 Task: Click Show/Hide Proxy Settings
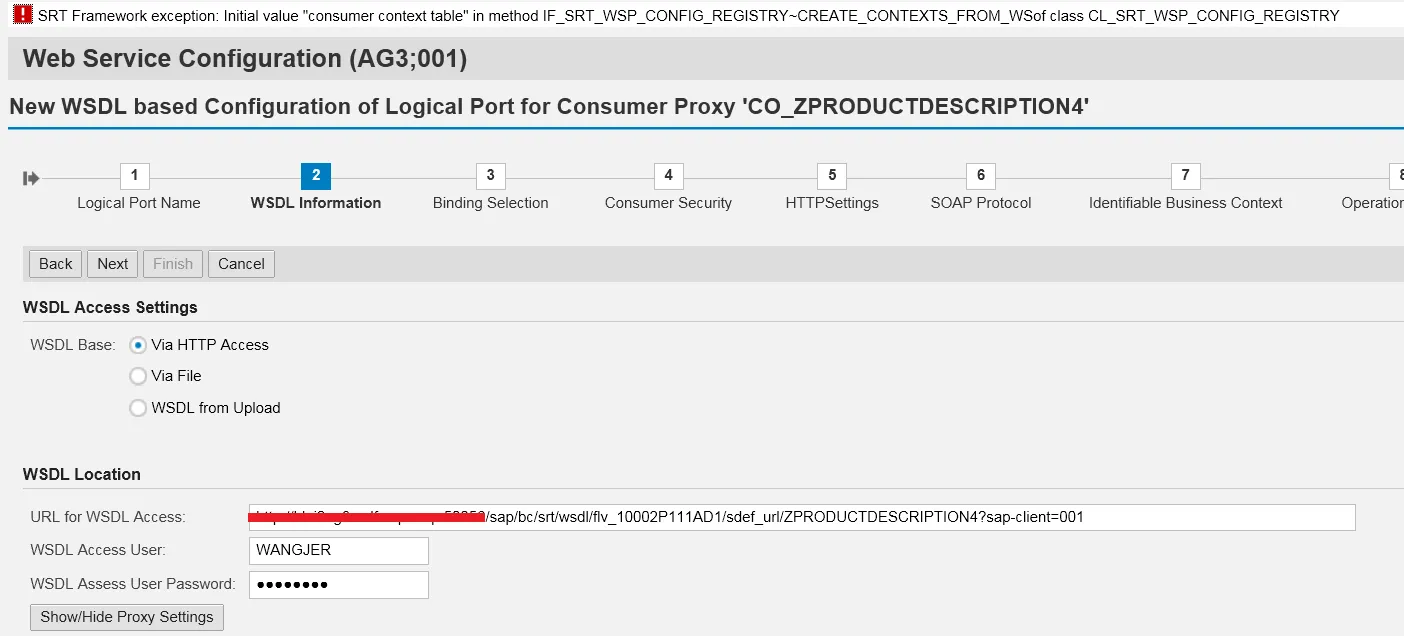pyautogui.click(x=126, y=617)
